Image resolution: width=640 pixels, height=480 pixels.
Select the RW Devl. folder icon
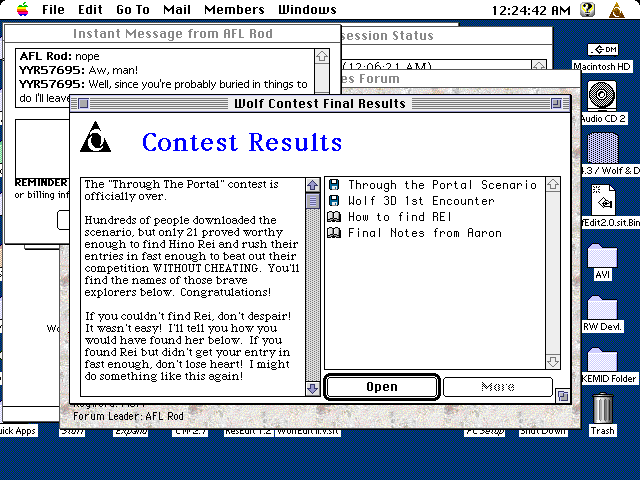click(x=602, y=308)
